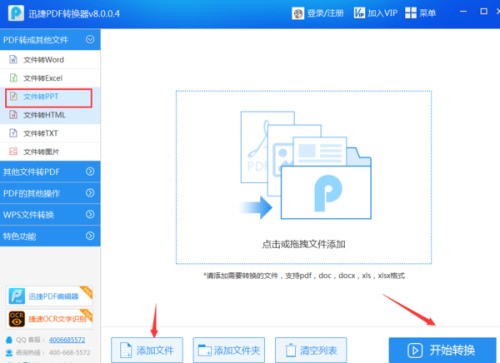Click the 添加文件夹 folder icon
Image resolution: width=500 pixels, height=363 pixels.
pyautogui.click(x=205, y=350)
